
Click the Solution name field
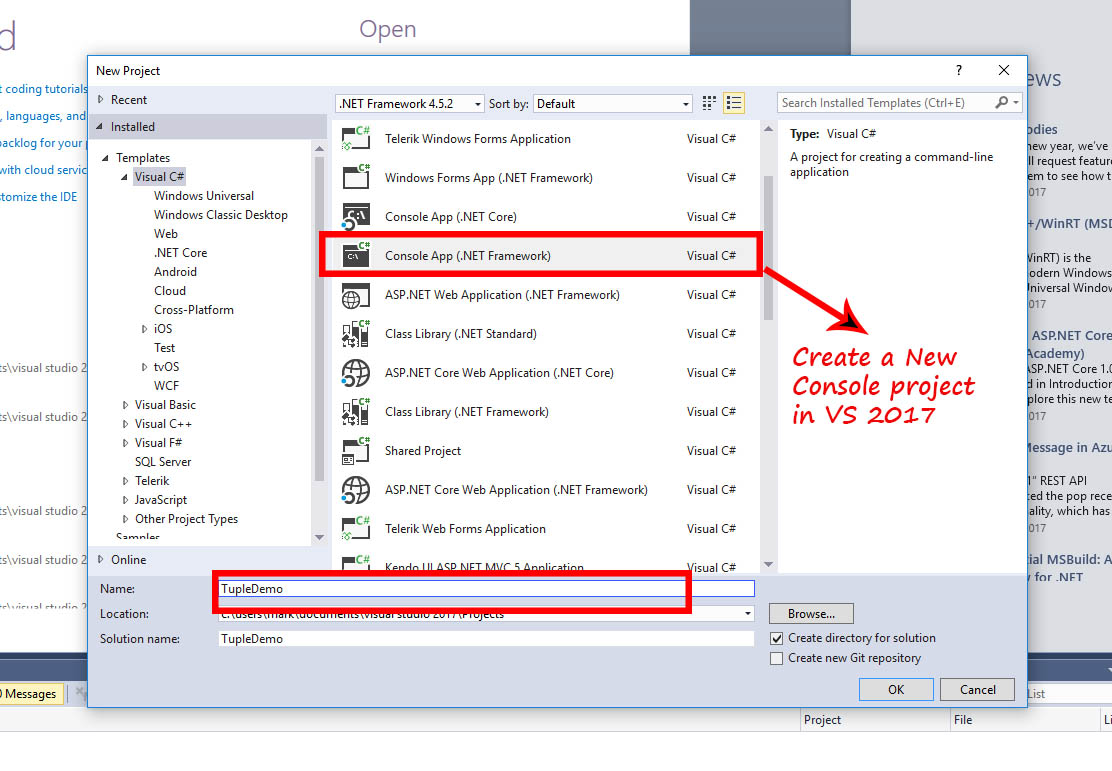486,638
